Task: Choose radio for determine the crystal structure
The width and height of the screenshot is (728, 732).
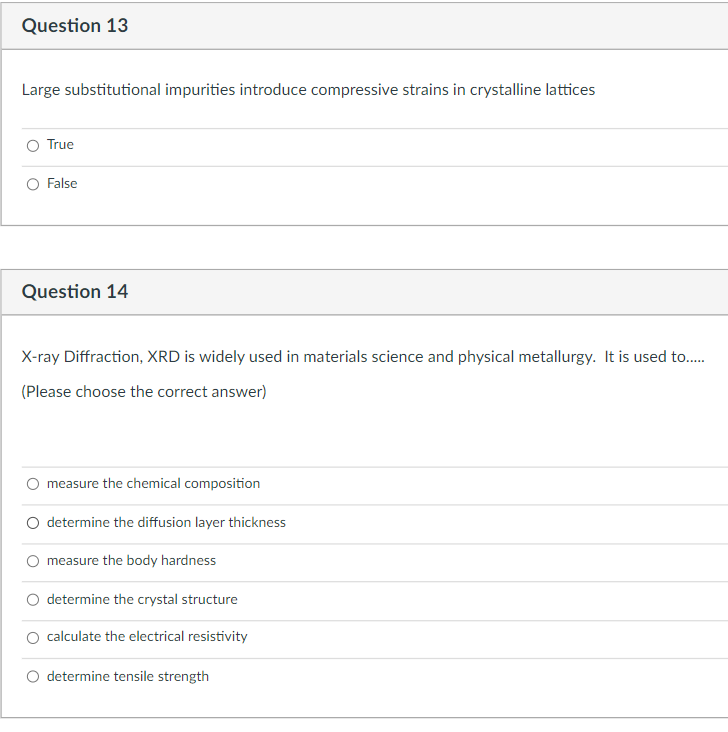Action: click(33, 600)
